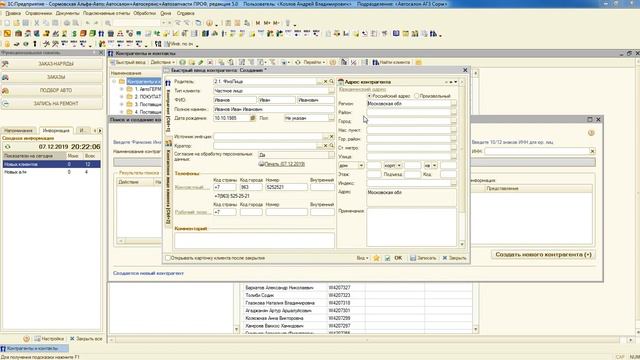
Task: Open the birth date calendar picker
Action: (x=253, y=118)
